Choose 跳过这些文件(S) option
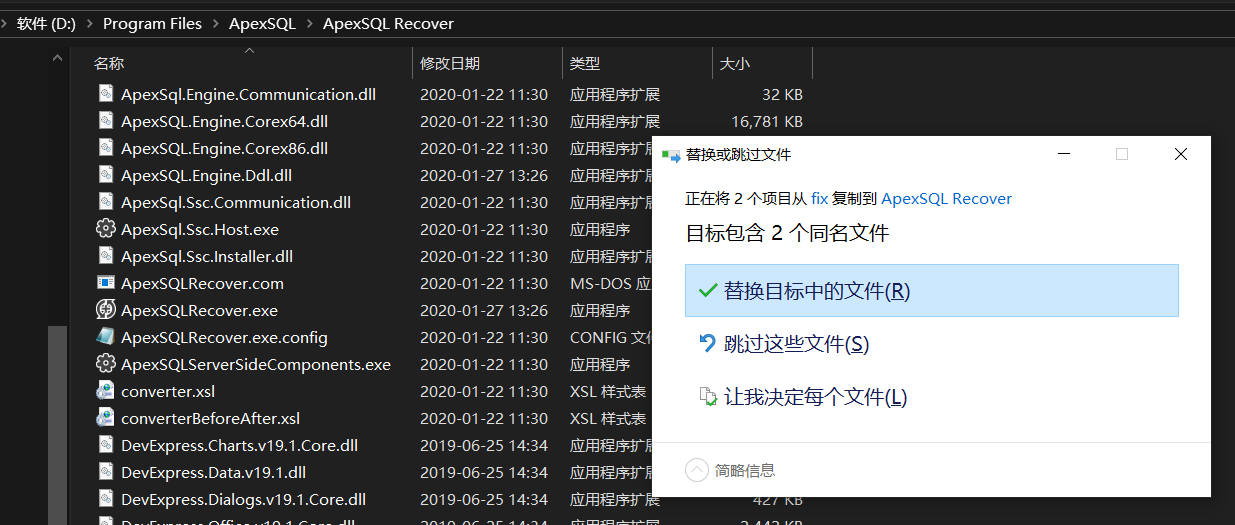This screenshot has width=1235, height=525. click(x=932, y=344)
